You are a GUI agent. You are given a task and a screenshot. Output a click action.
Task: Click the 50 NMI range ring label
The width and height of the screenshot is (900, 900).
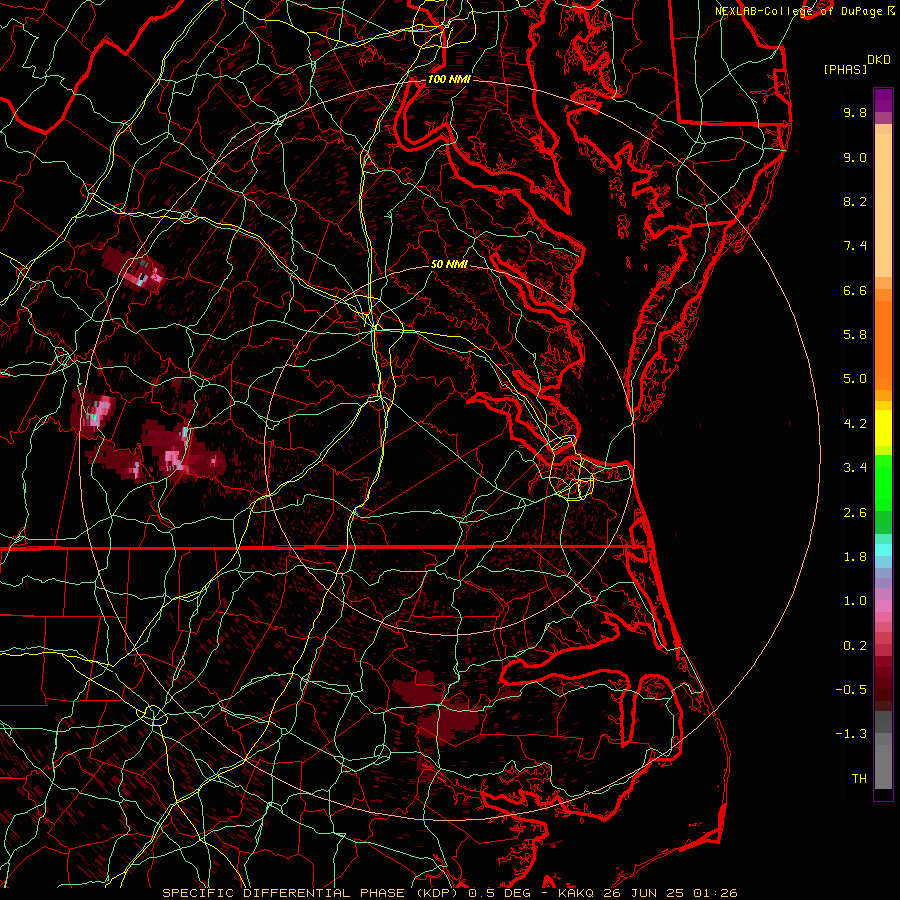tap(449, 265)
